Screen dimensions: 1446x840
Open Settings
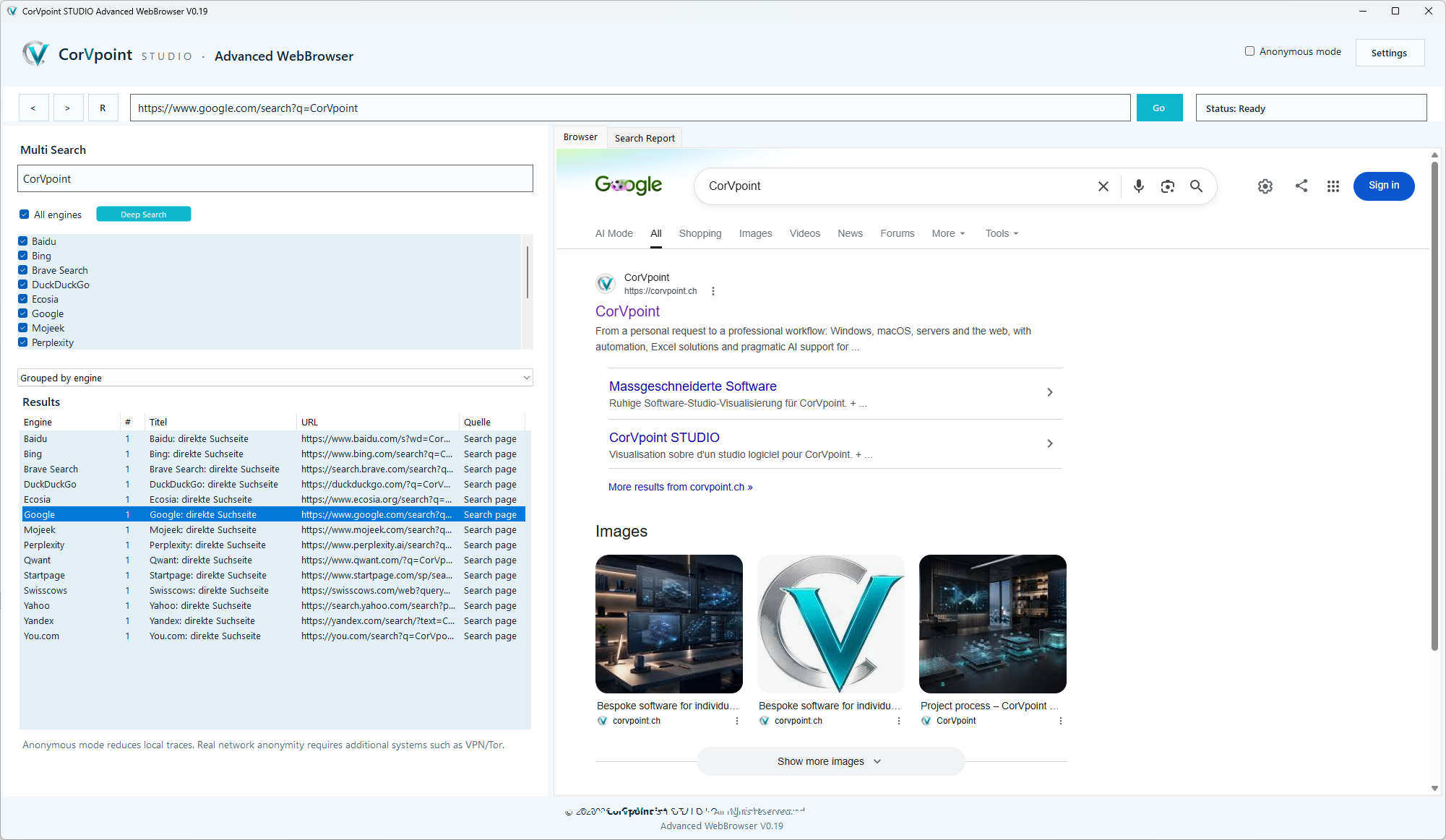[1389, 53]
